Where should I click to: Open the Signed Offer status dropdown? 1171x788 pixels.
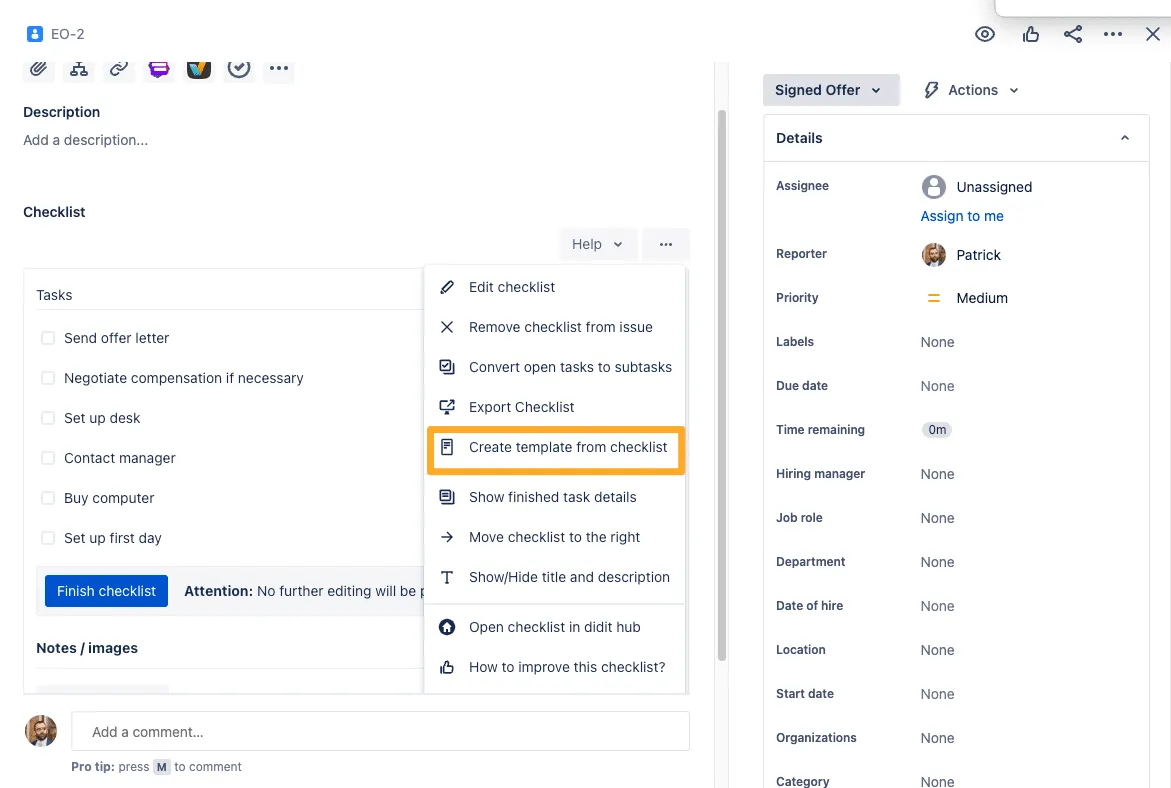[830, 90]
